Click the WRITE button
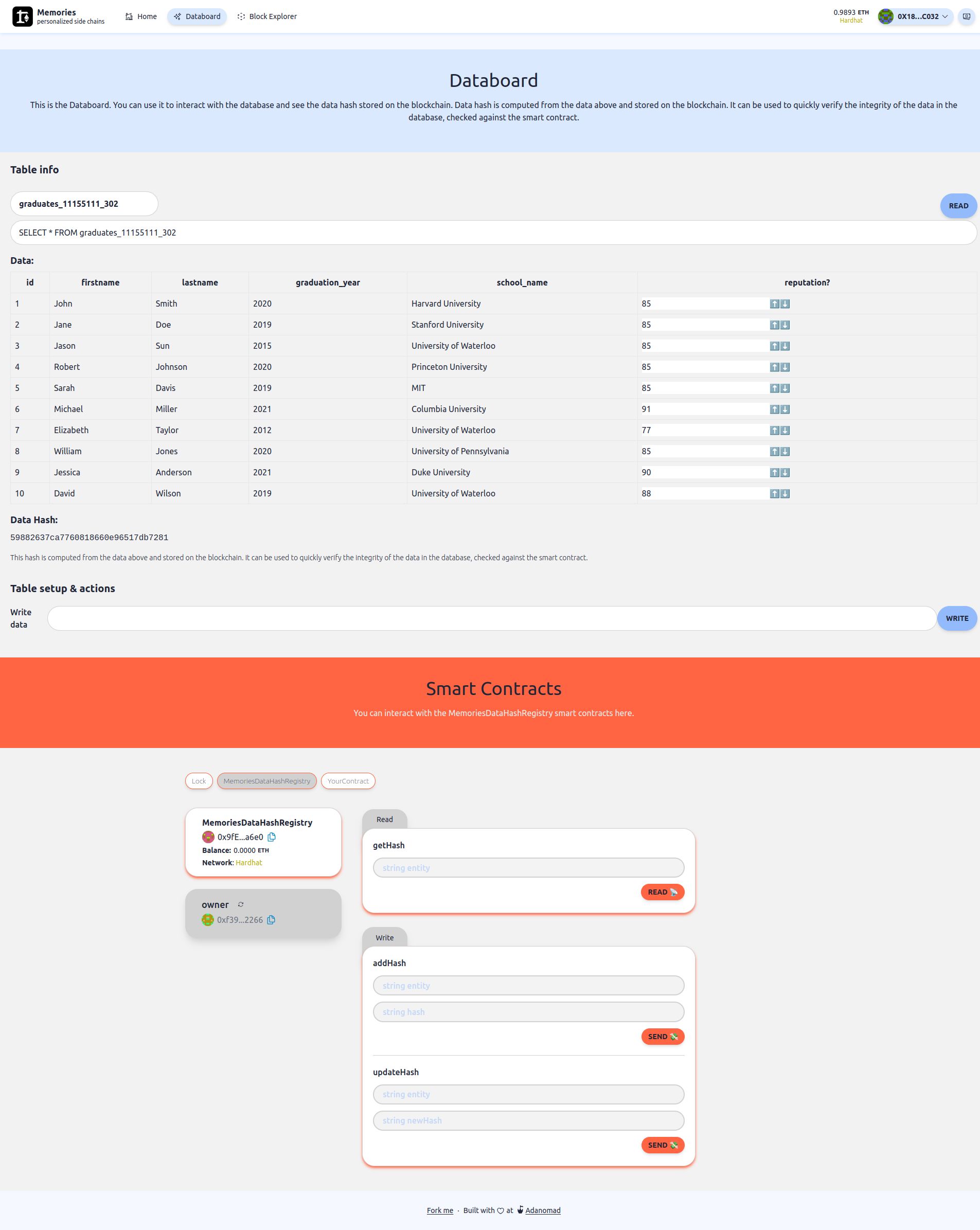This screenshot has height=1230, width=980. (957, 618)
